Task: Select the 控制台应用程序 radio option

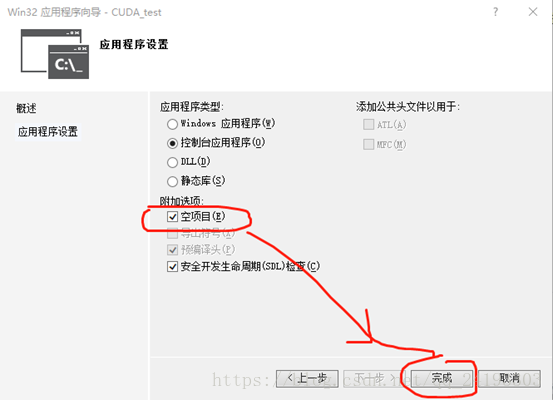Action: click(172, 143)
